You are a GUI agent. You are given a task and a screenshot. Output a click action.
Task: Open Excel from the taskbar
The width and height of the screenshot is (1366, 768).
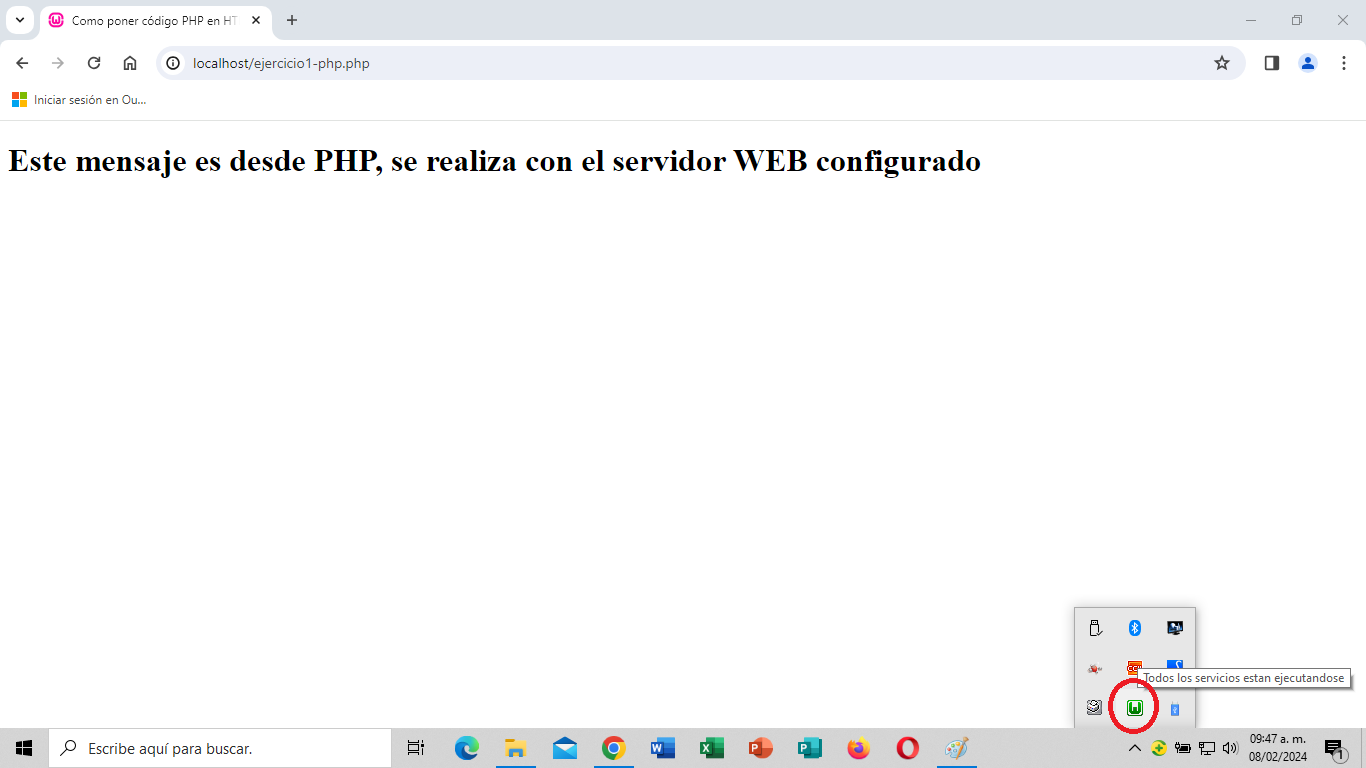[x=711, y=748]
